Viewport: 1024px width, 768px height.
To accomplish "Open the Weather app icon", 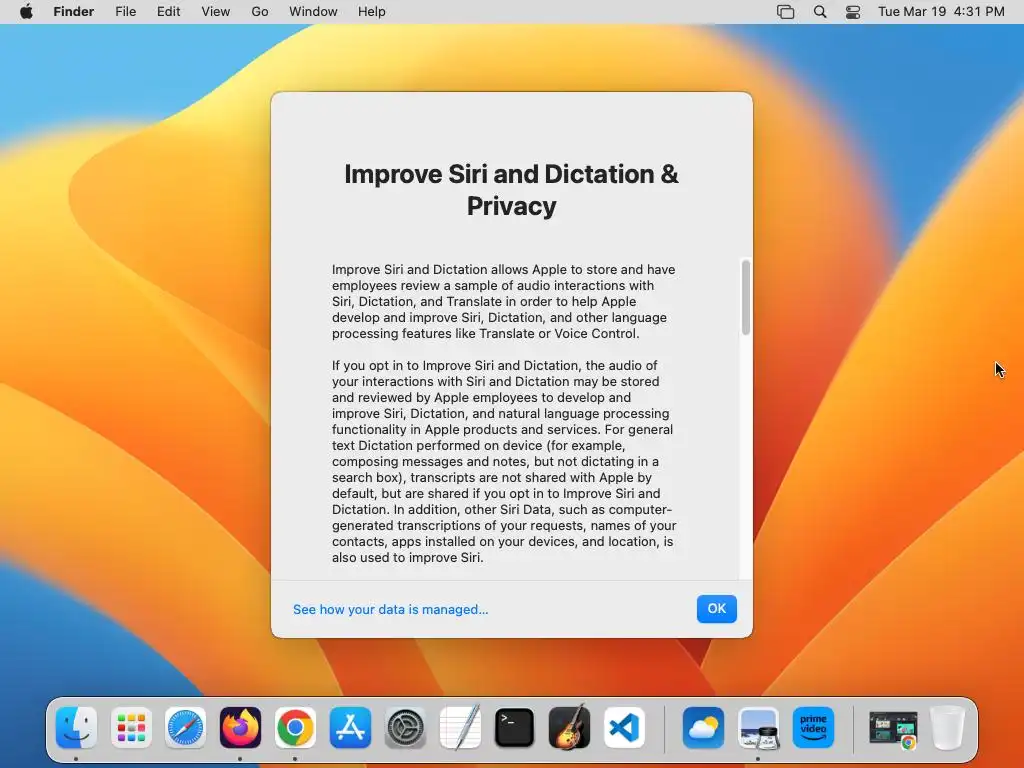I will (x=703, y=728).
